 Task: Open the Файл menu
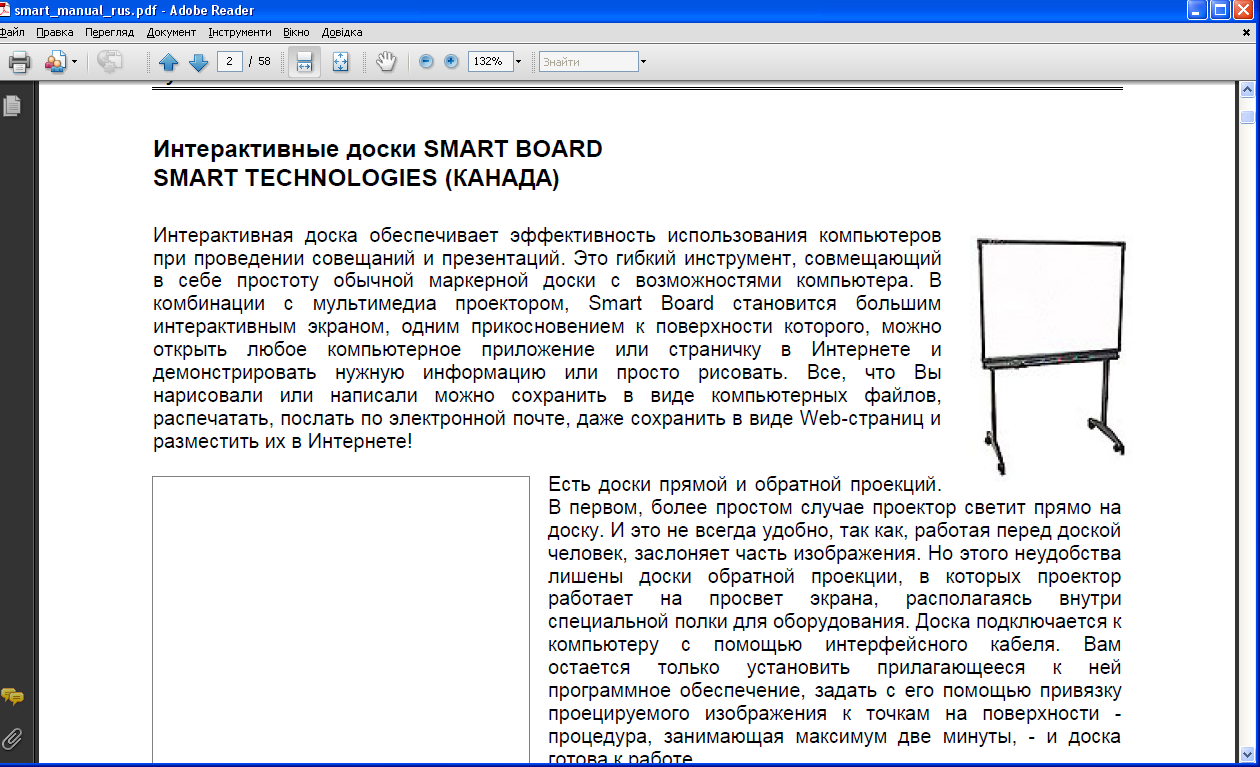[x=12, y=32]
